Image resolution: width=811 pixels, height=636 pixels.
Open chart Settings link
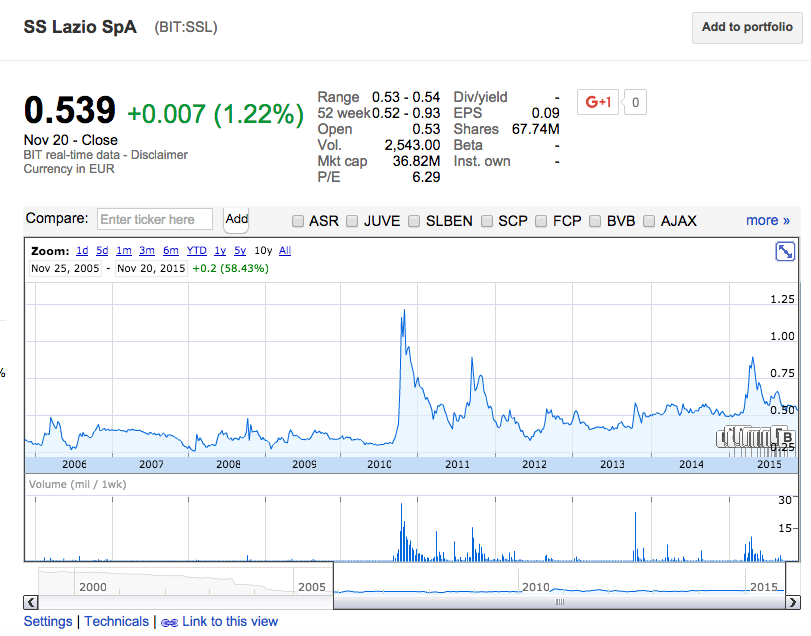(48, 622)
